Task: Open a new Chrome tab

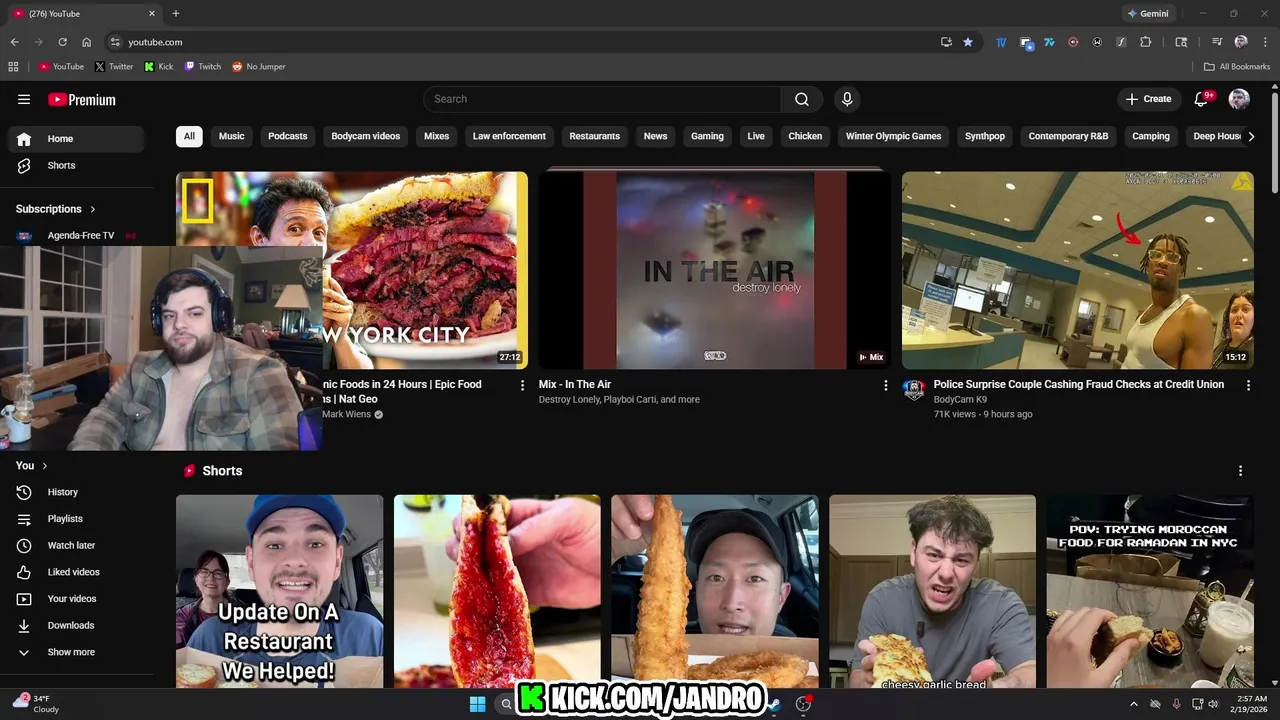Action: click(x=176, y=14)
